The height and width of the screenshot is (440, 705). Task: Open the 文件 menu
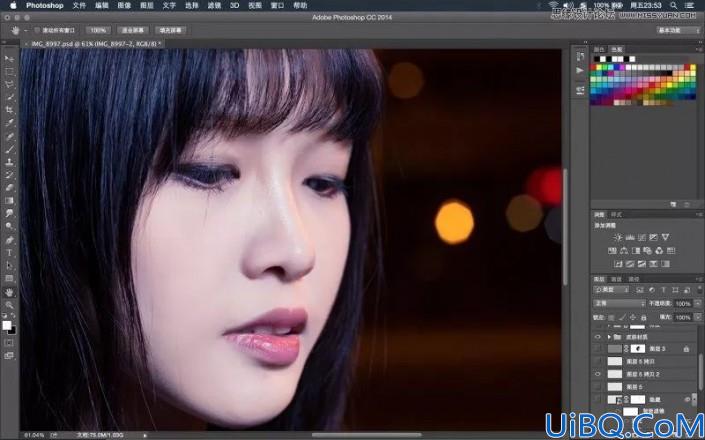(79, 5)
